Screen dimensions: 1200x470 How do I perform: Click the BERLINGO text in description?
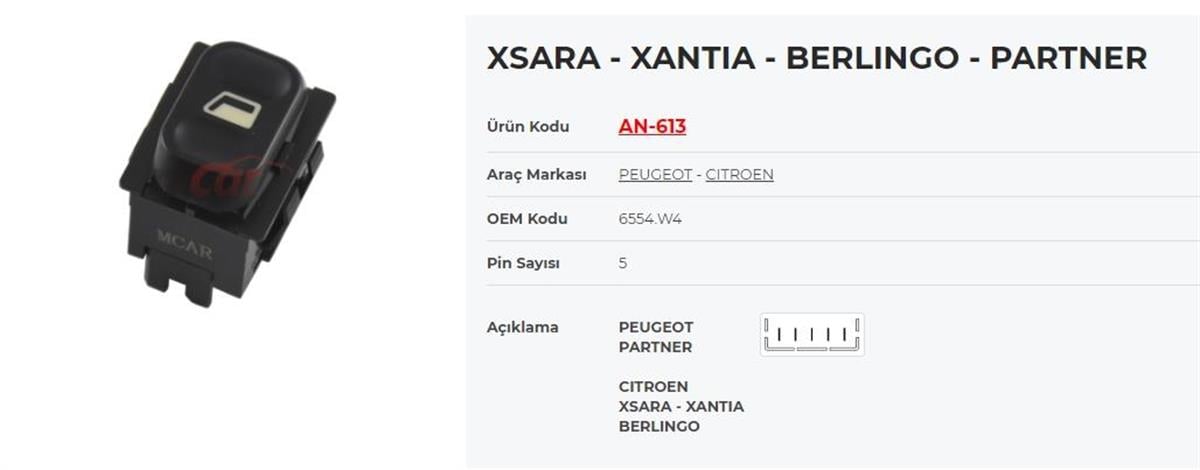click(659, 426)
